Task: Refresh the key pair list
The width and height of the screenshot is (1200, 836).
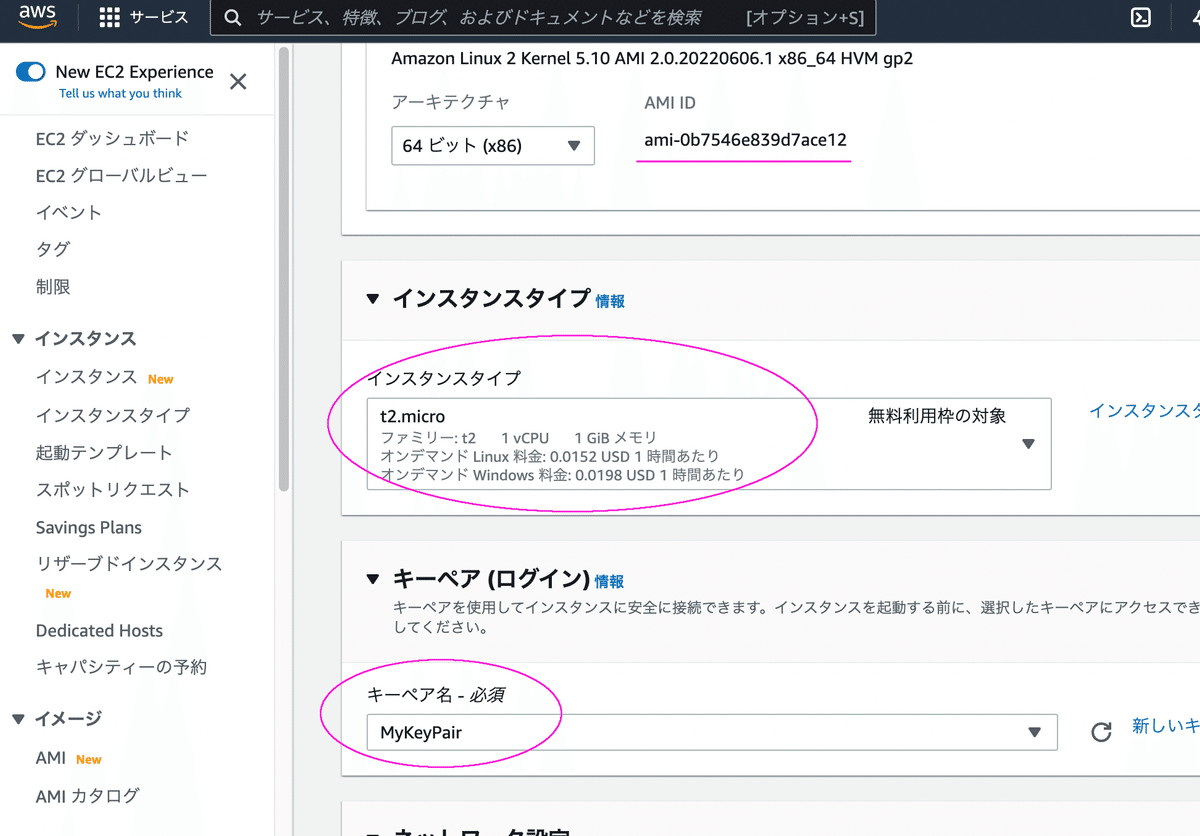Action: pyautogui.click(x=1101, y=732)
